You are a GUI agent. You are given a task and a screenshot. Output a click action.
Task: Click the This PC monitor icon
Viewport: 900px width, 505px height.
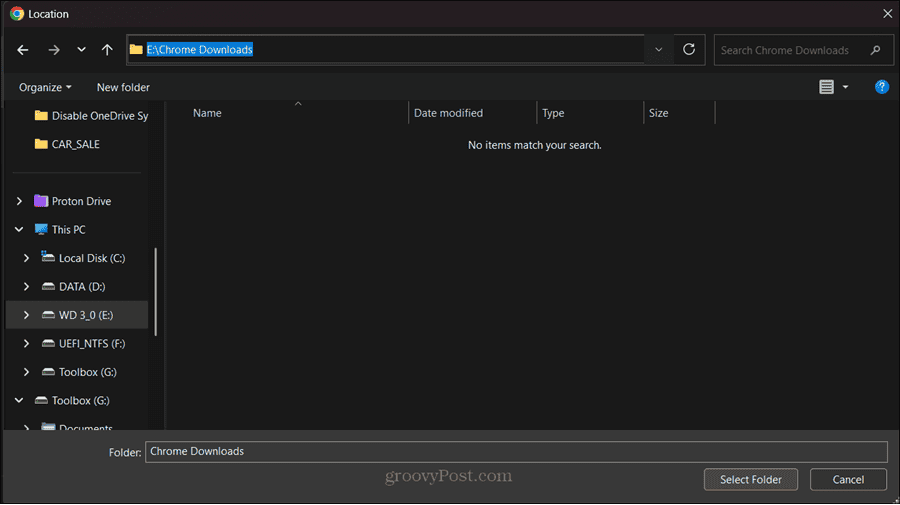(x=41, y=230)
